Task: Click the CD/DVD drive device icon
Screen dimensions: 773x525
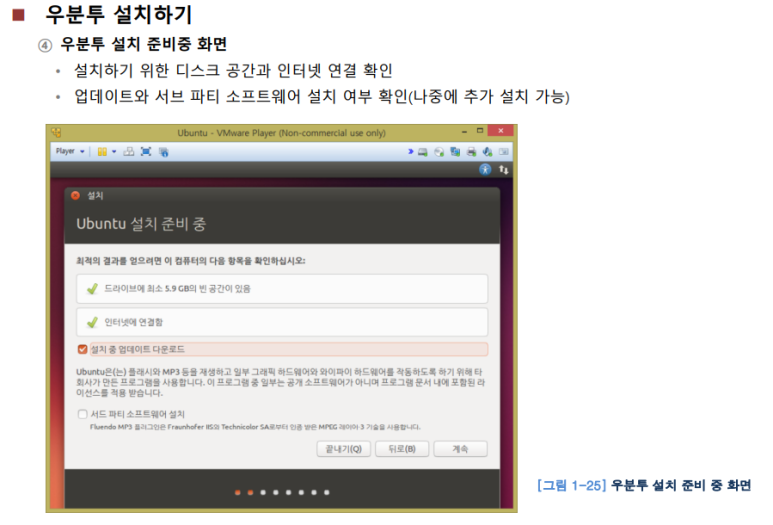Action: coord(439,152)
